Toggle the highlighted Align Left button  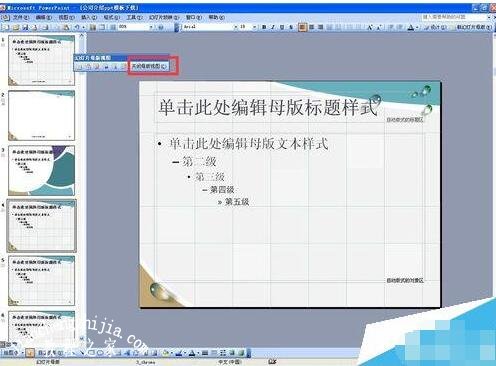tap(302, 27)
